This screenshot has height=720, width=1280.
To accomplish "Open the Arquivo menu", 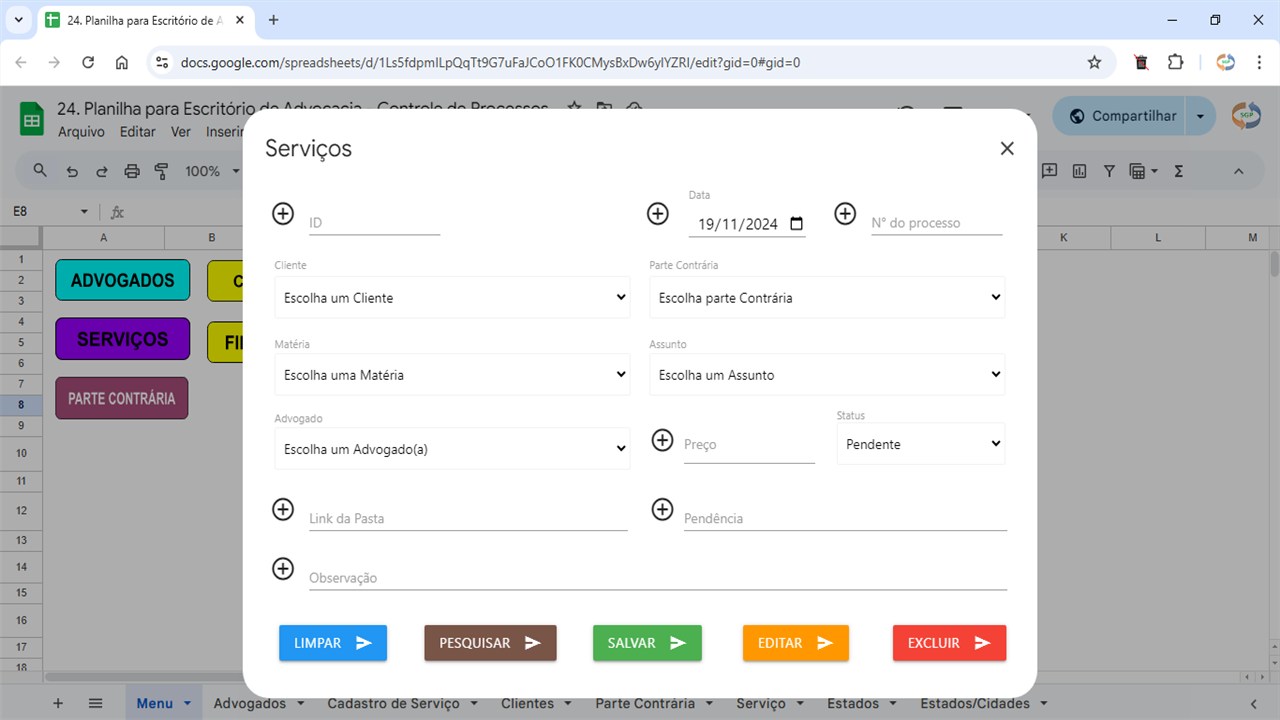I will click(x=81, y=132).
